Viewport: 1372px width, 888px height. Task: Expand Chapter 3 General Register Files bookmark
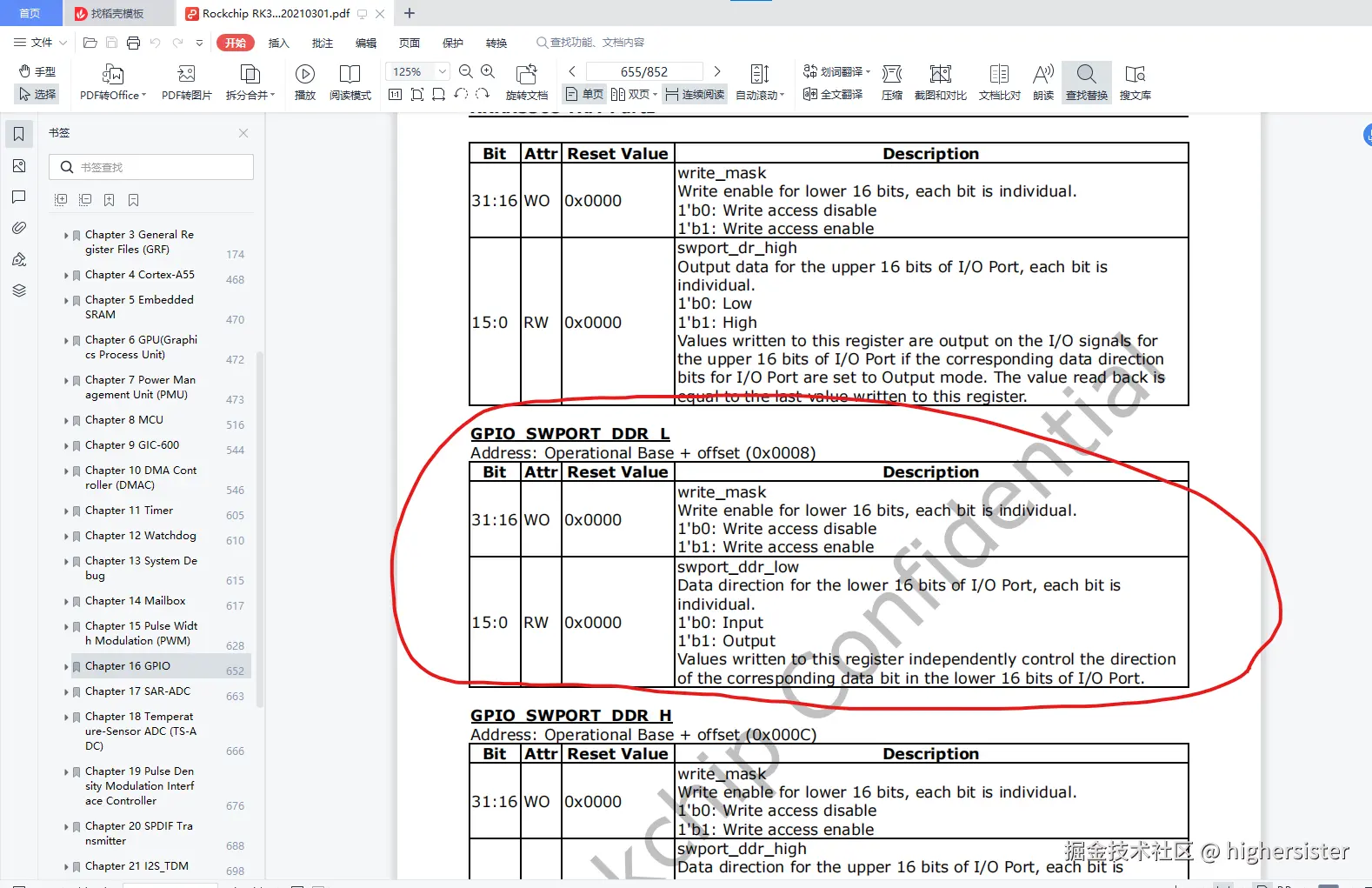pos(66,235)
